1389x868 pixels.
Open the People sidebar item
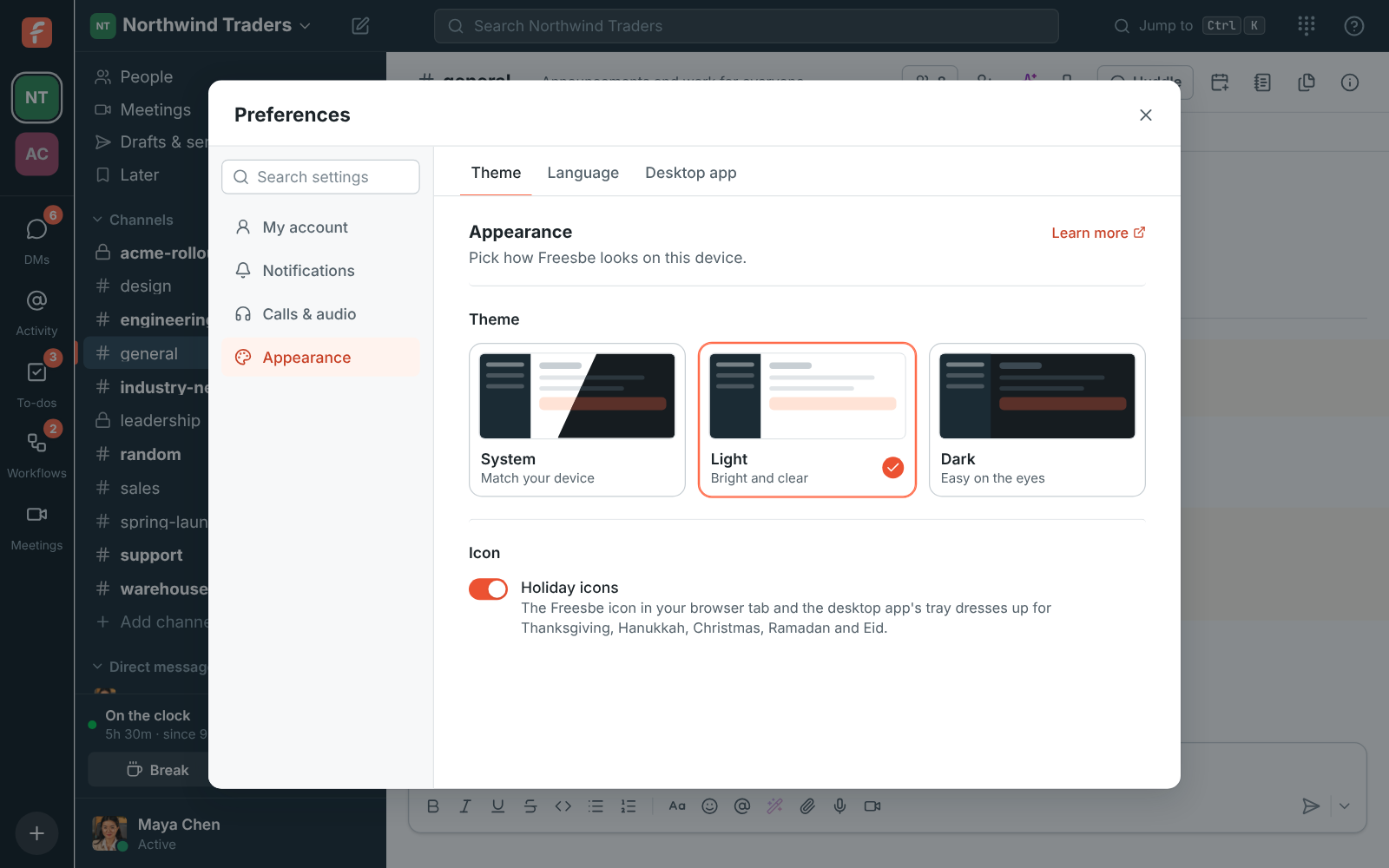(x=146, y=77)
